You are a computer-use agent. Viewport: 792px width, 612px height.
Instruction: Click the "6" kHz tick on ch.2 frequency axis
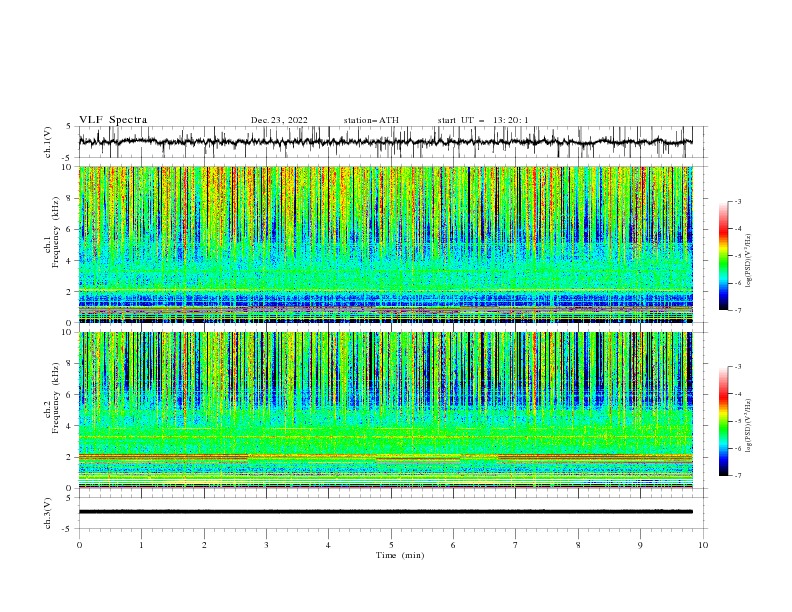coord(70,395)
